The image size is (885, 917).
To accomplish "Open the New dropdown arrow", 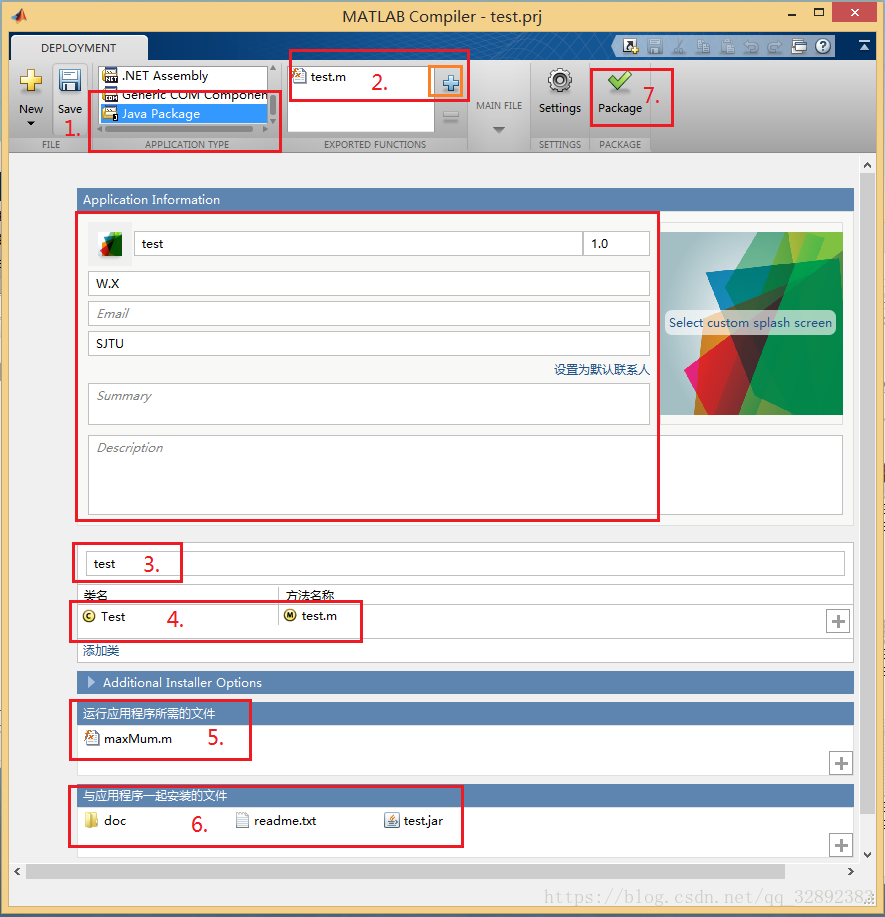I will coord(30,123).
